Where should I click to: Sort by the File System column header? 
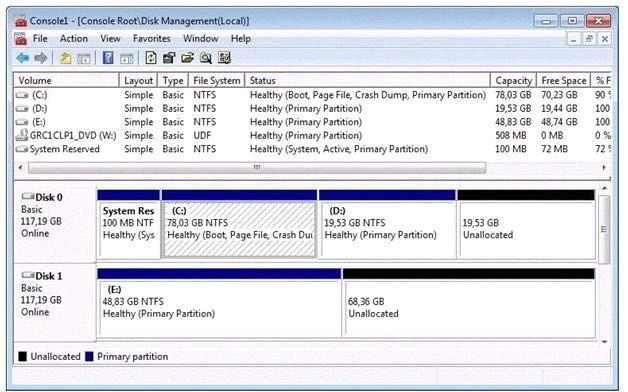217,80
